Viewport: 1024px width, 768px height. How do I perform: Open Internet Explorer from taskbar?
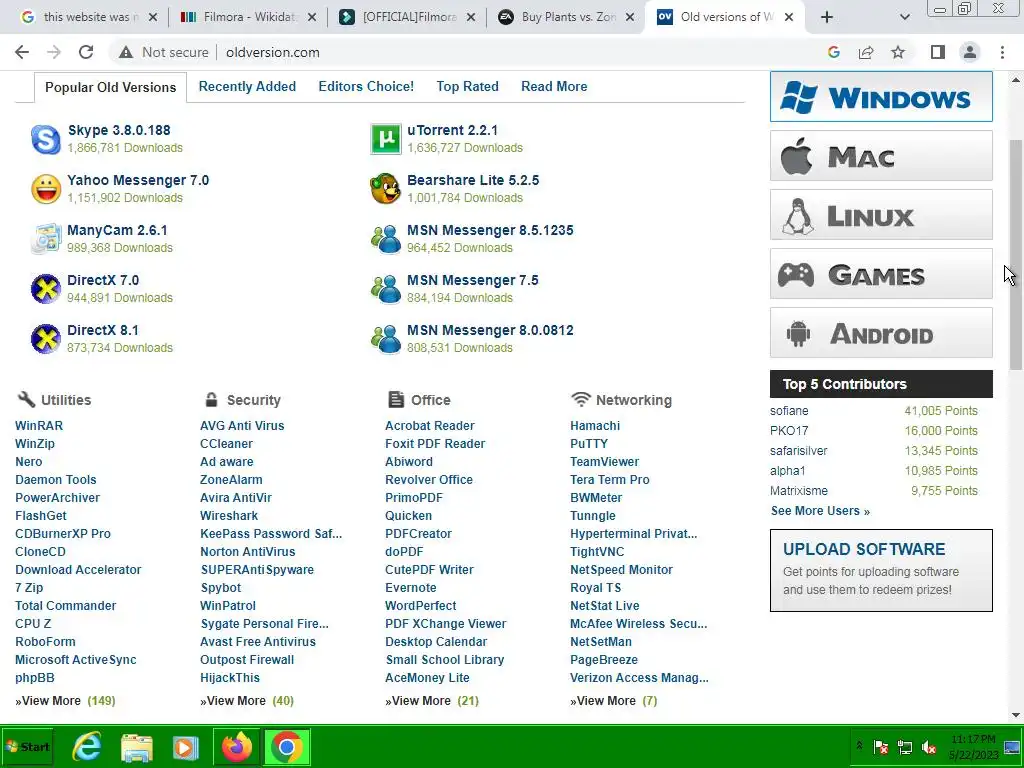(86, 746)
